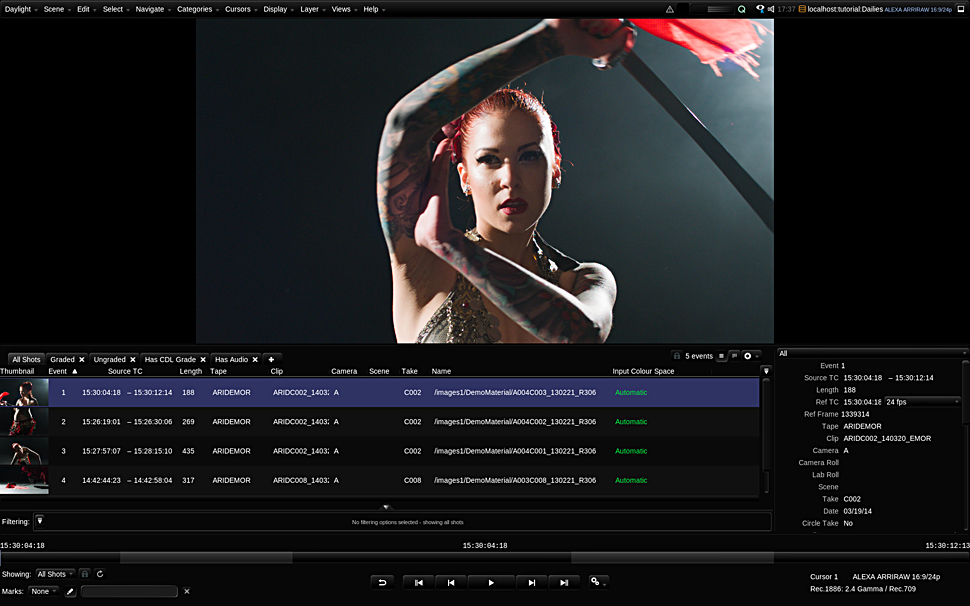
Task: Click the filter funnel icon in Filtering bar
Action: (40, 520)
